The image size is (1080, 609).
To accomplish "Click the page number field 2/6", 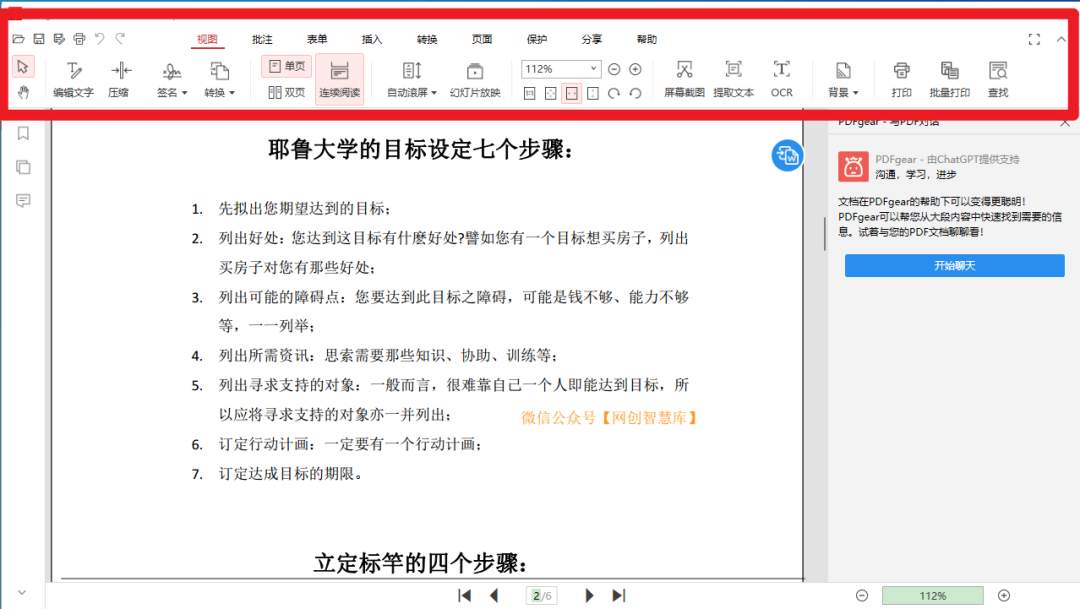I will [x=542, y=596].
